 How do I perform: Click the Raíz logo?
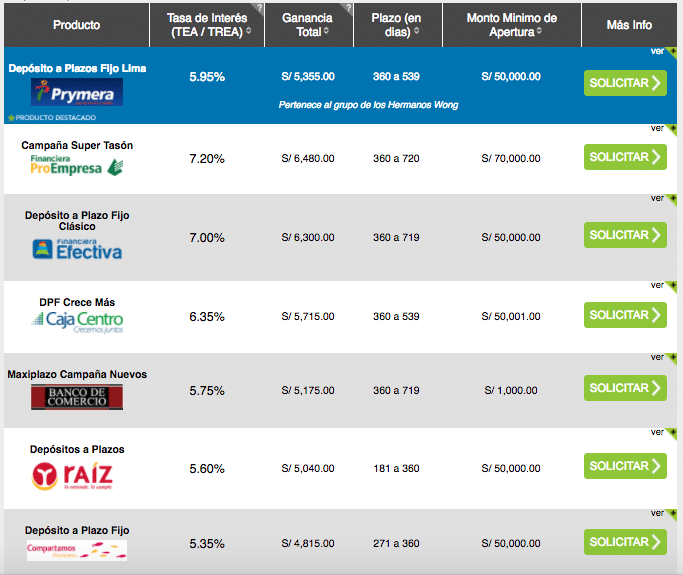point(72,477)
